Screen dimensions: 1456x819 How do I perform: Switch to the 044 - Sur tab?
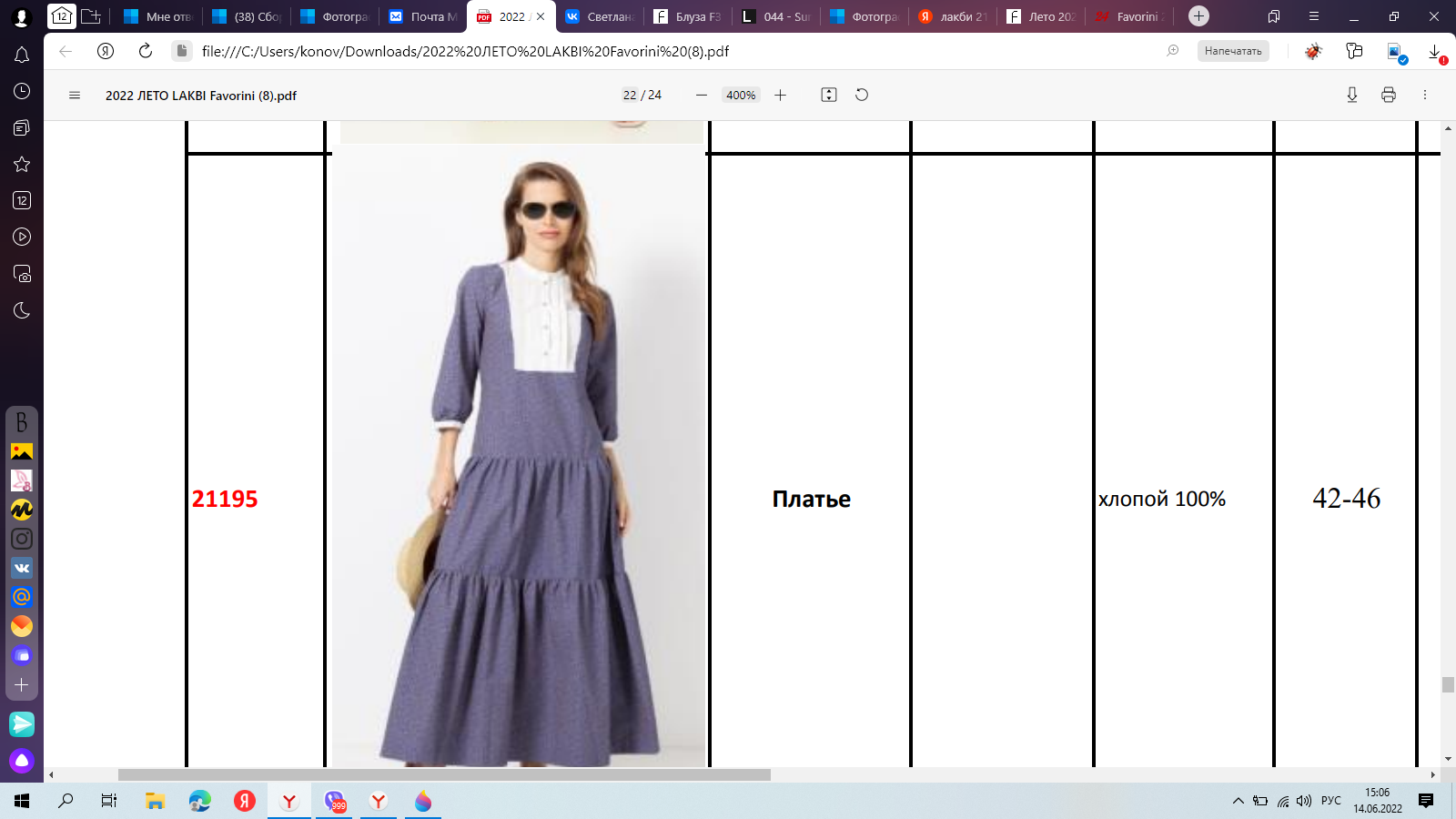tap(775, 16)
